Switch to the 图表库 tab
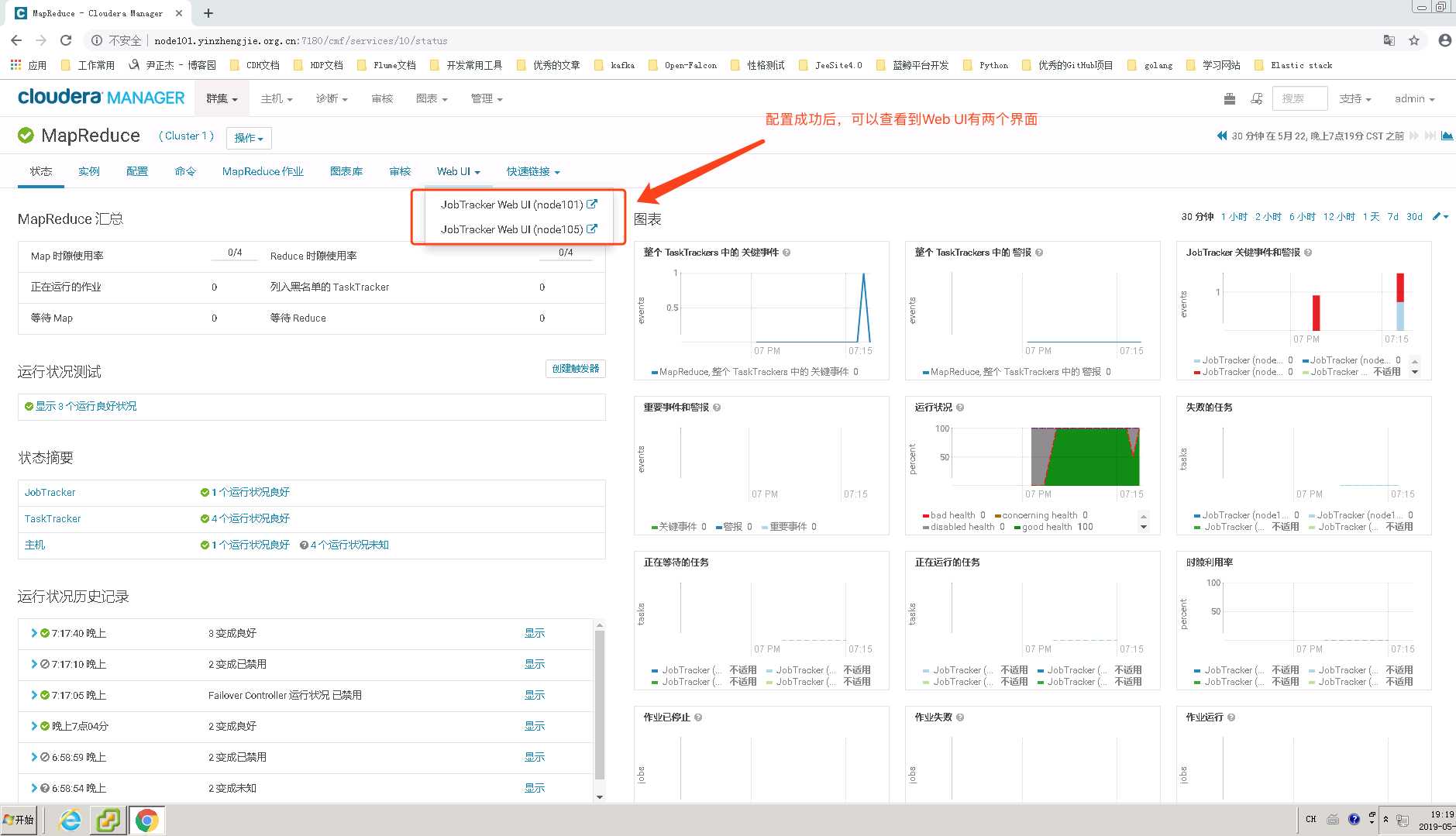The image size is (1456, 836). click(346, 171)
